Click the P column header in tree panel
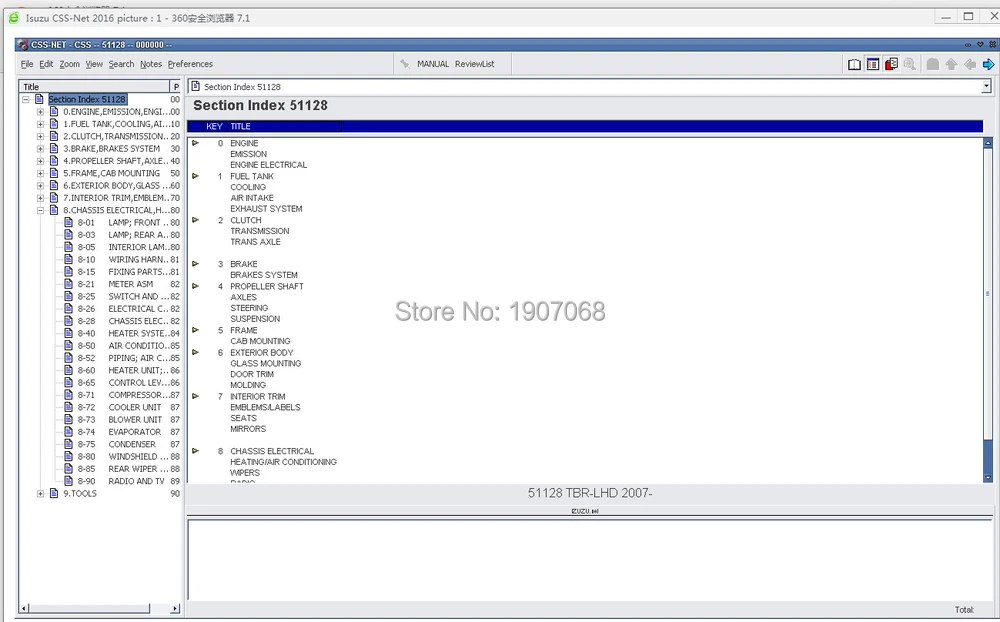The width and height of the screenshot is (1000, 622). pos(176,86)
